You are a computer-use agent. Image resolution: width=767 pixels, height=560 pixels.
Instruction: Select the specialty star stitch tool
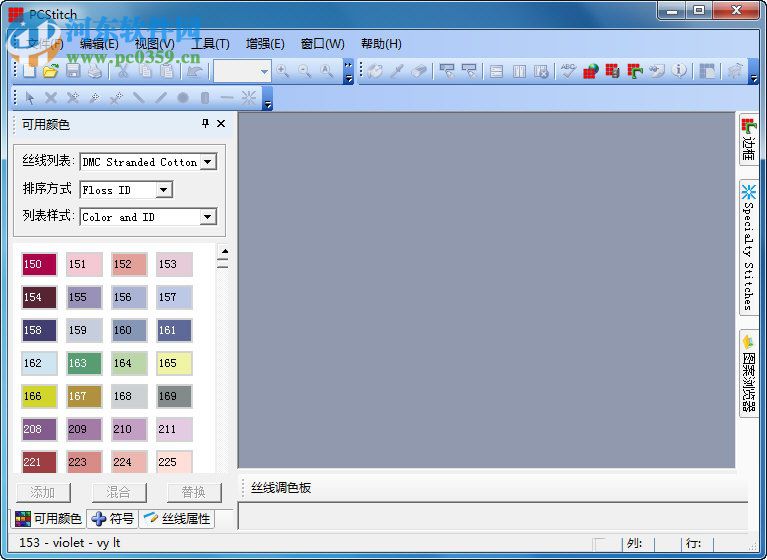[248, 98]
